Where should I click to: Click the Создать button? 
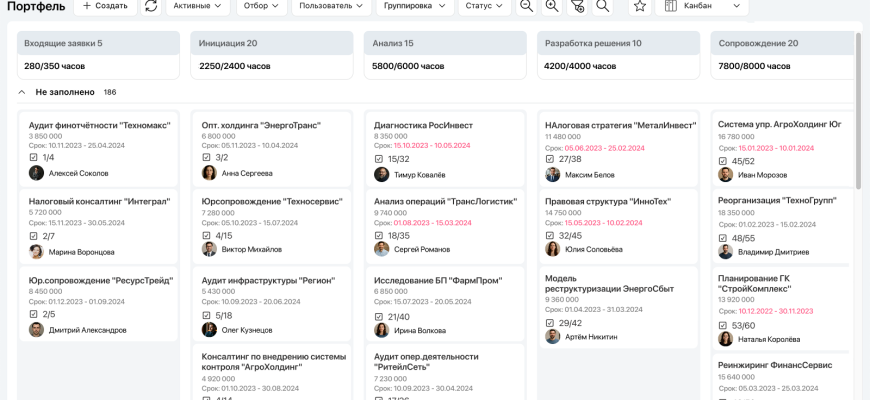click(105, 6)
